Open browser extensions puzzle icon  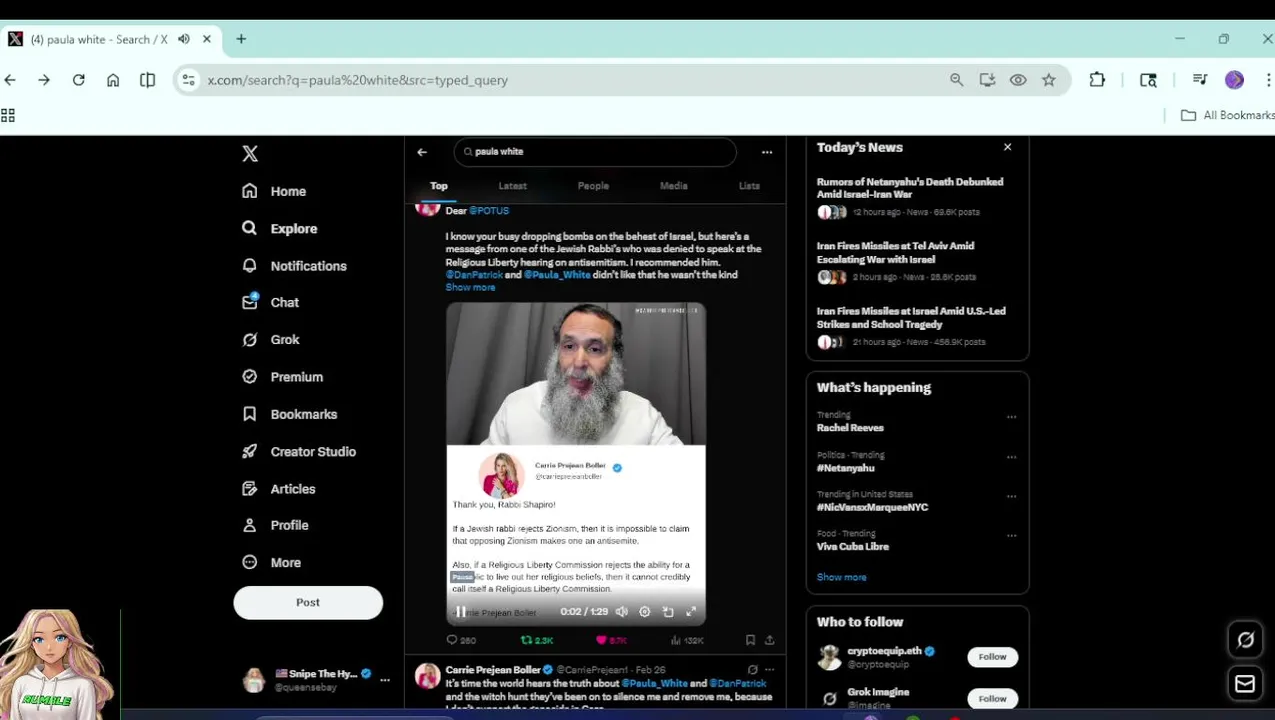[1097, 80]
